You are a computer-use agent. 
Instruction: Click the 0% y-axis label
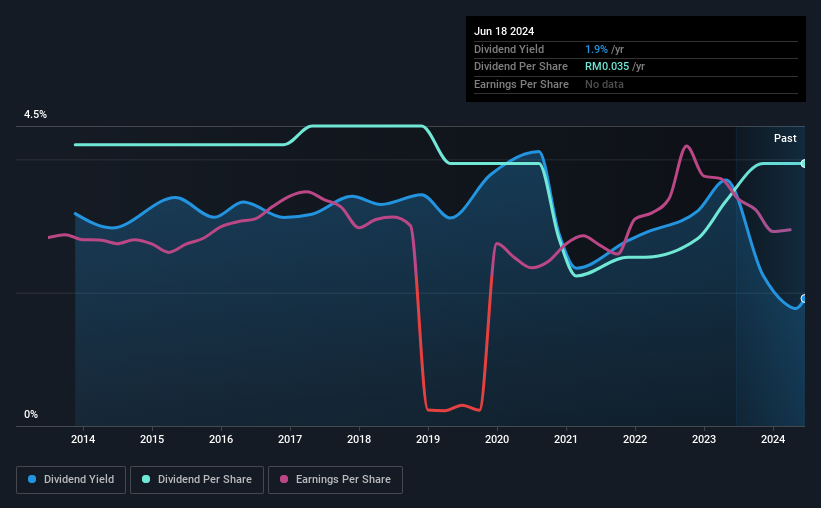point(31,414)
